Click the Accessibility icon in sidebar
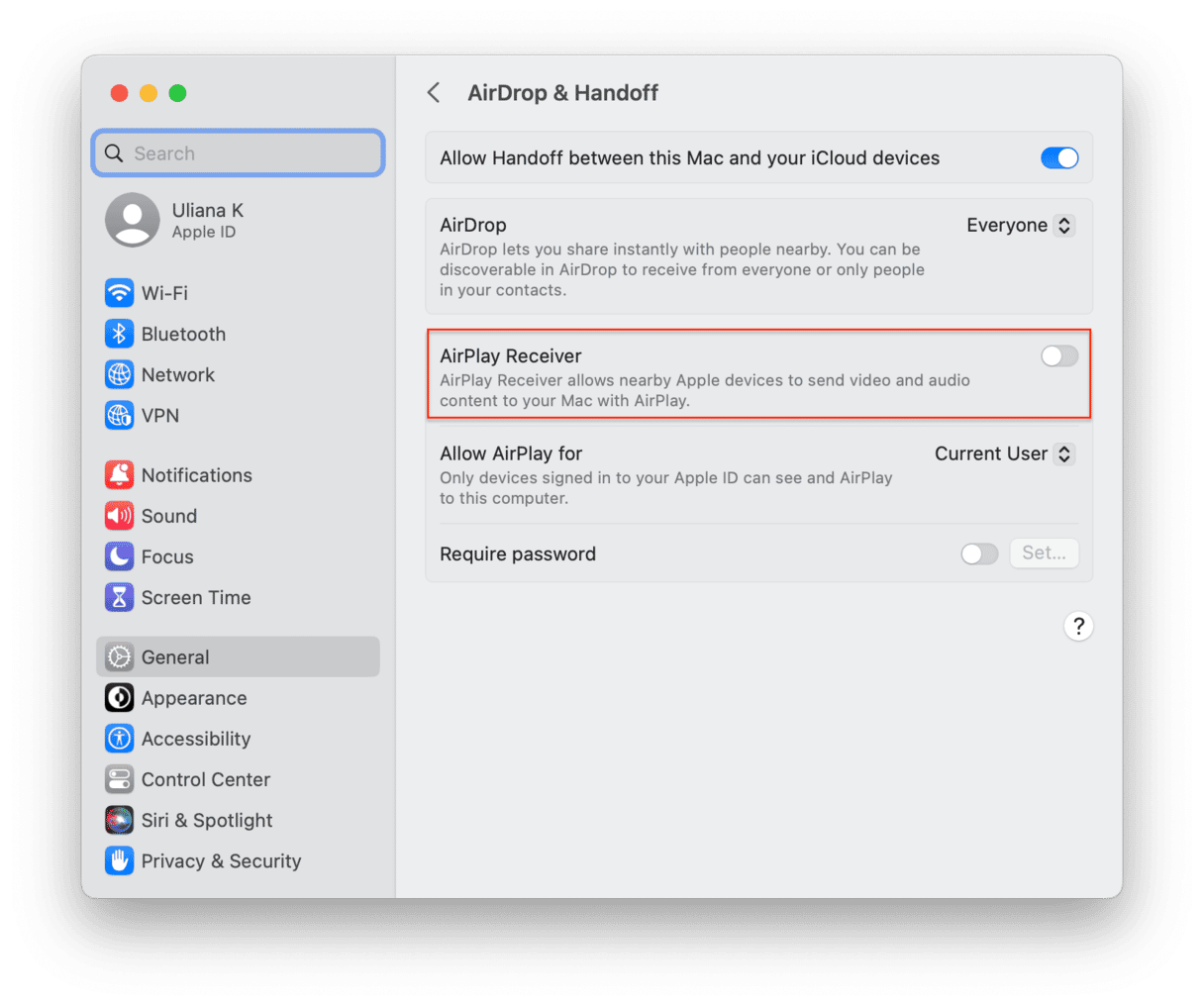 119,739
